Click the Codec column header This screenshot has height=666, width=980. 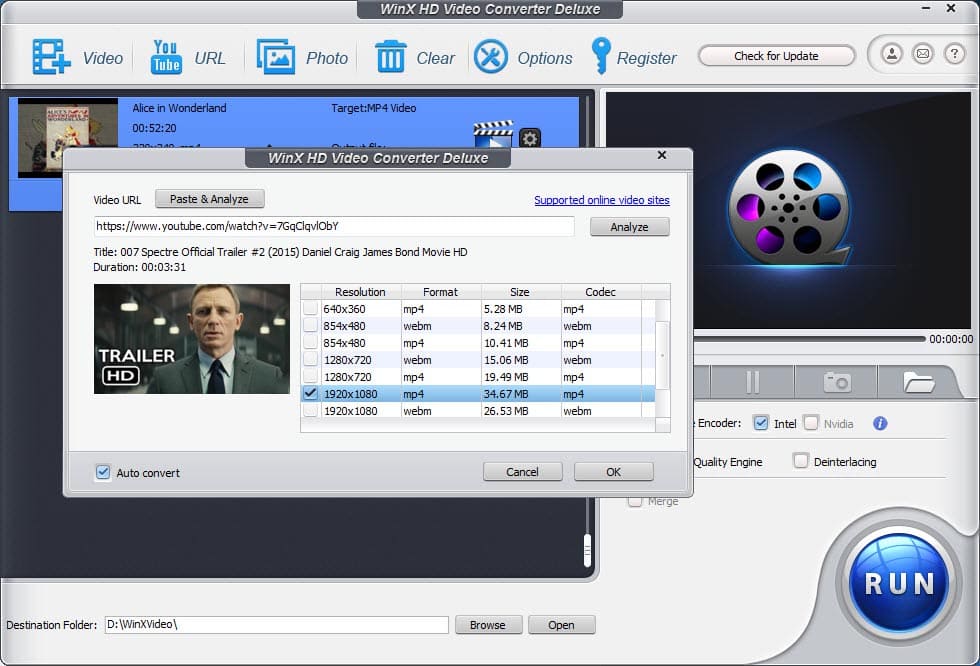(x=601, y=292)
